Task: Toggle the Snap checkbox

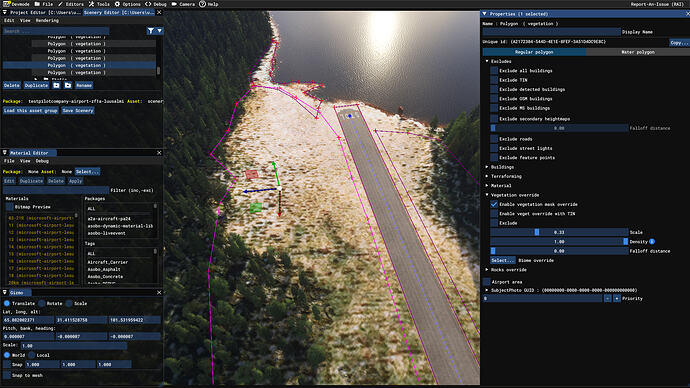Action: 7,365
